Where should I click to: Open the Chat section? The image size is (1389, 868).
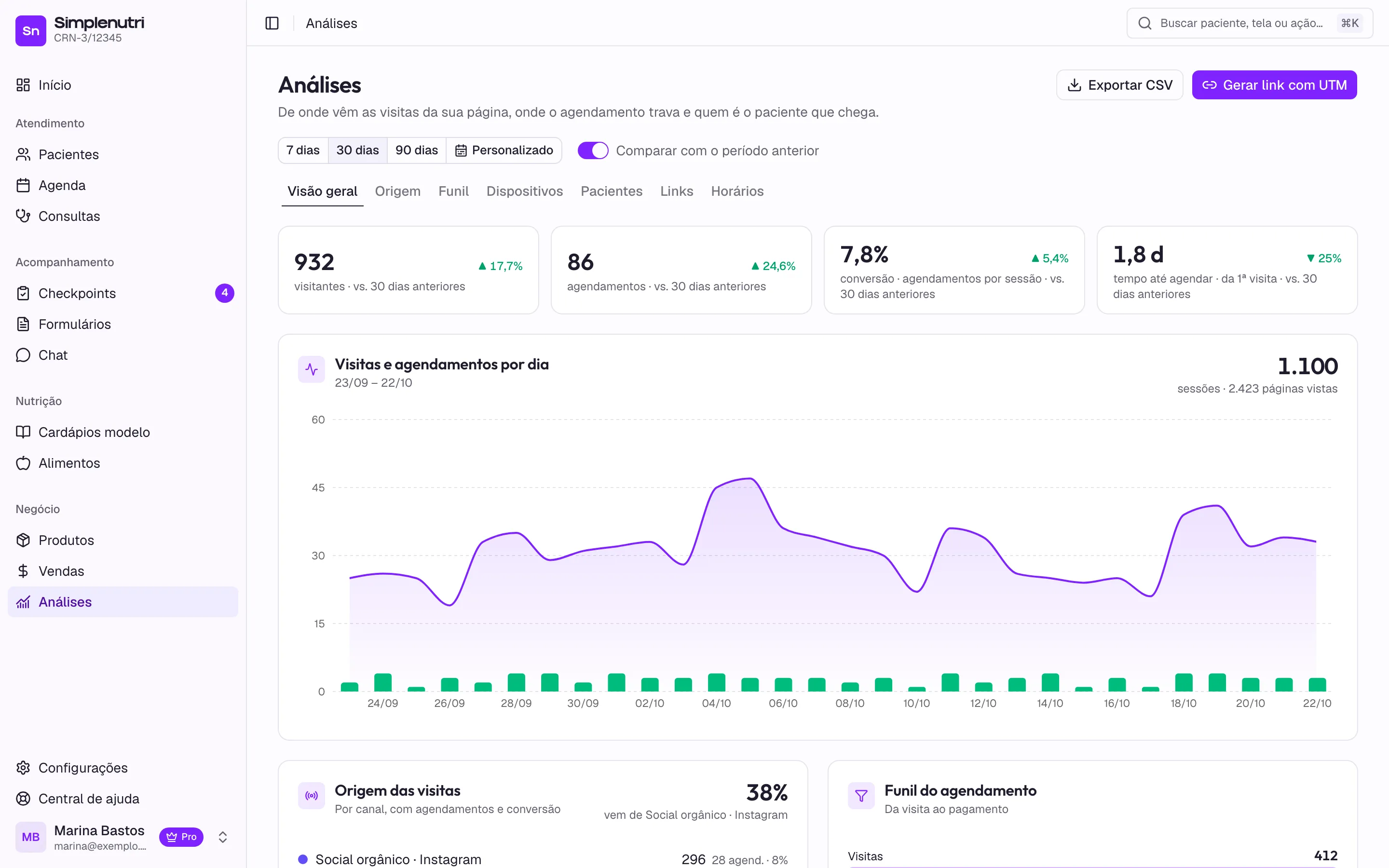pyautogui.click(x=123, y=355)
